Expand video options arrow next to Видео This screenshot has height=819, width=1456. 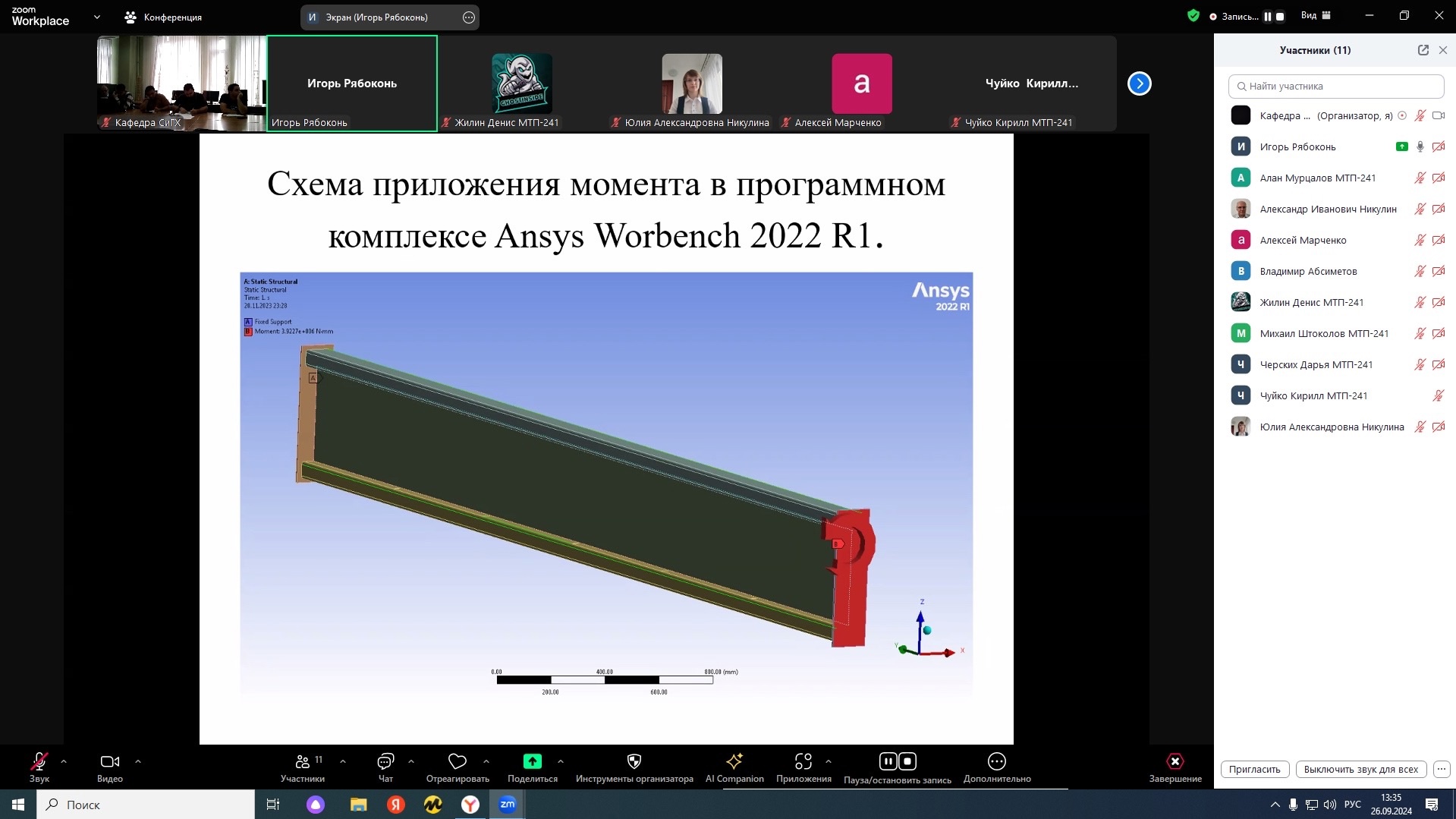click(138, 761)
